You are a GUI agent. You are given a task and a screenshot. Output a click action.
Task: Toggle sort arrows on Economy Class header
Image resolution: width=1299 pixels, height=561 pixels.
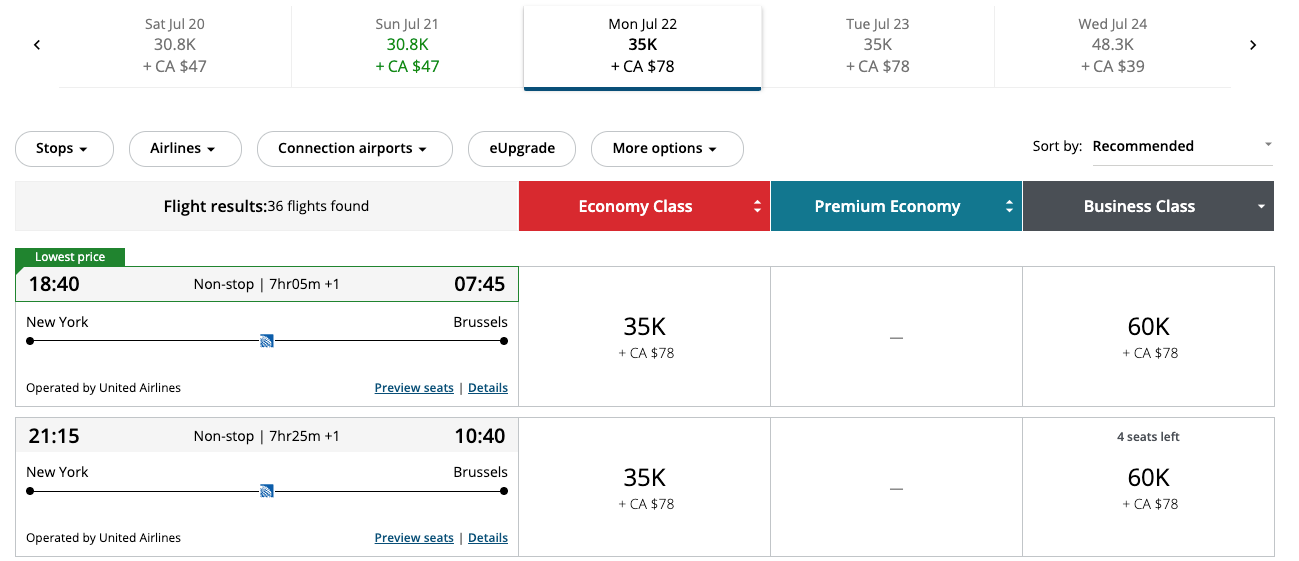757,207
